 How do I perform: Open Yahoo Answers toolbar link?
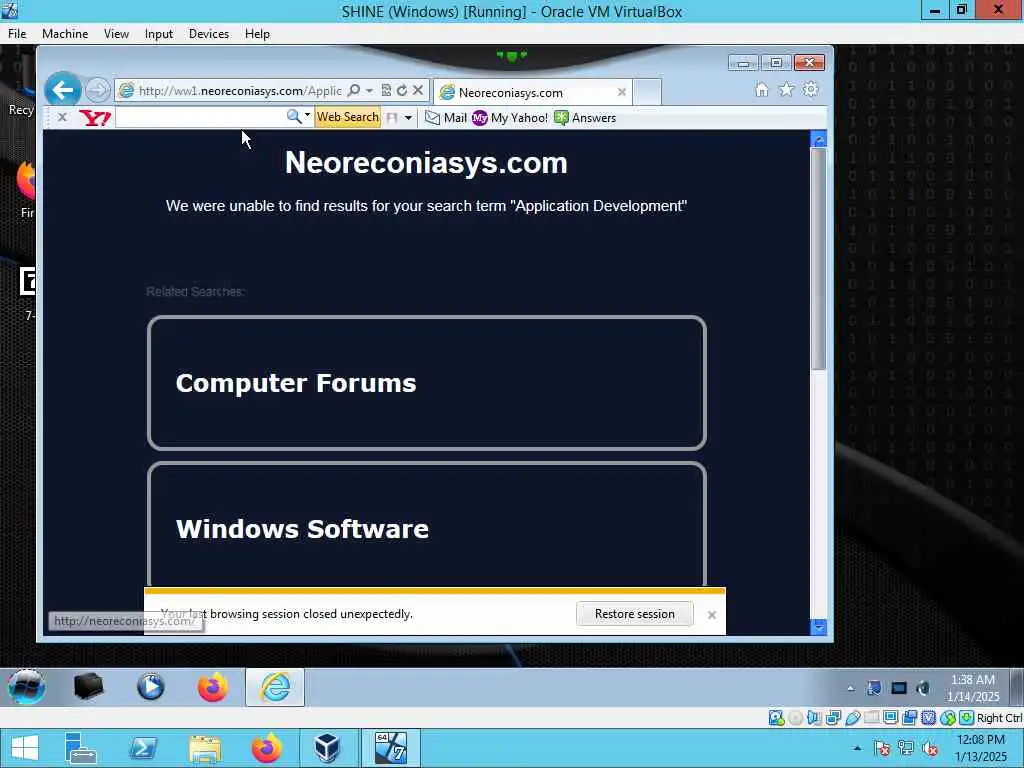pos(585,118)
